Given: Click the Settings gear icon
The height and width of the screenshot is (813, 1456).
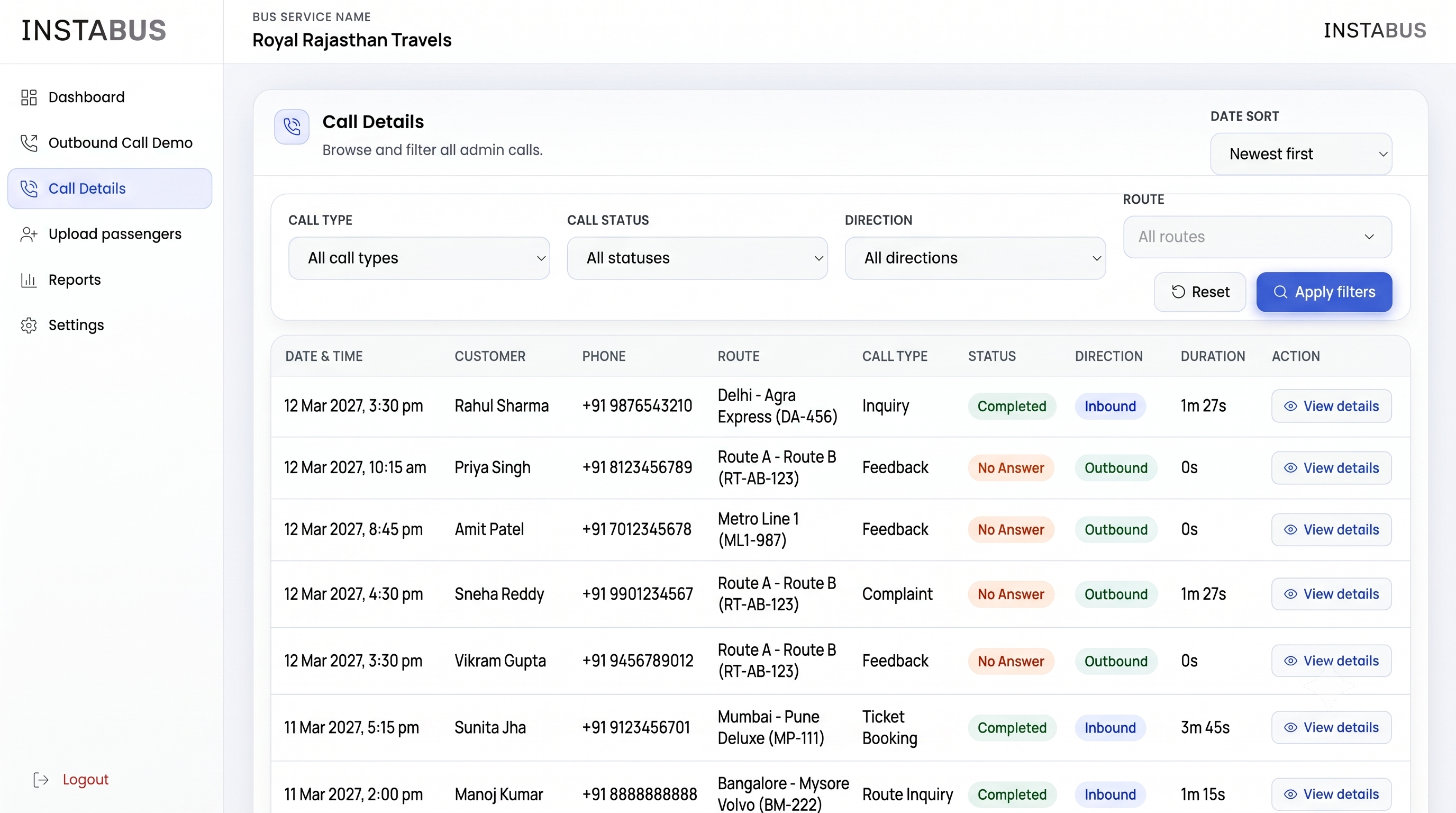Looking at the screenshot, I should point(29,325).
